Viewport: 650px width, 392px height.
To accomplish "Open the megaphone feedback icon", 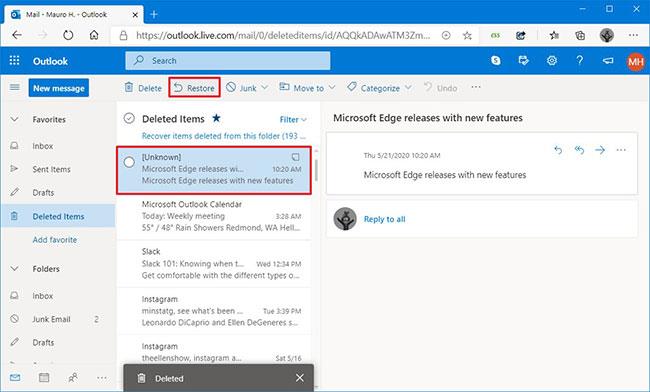I will tap(608, 61).
